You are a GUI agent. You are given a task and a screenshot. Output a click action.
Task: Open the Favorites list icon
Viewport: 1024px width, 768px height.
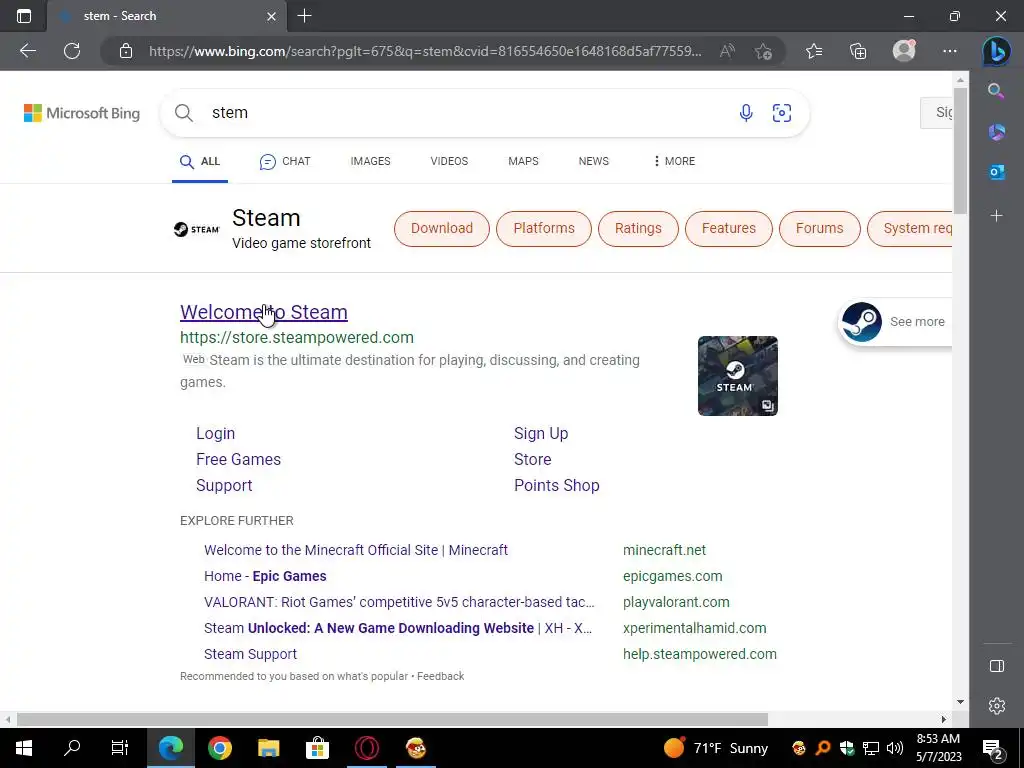click(x=814, y=51)
